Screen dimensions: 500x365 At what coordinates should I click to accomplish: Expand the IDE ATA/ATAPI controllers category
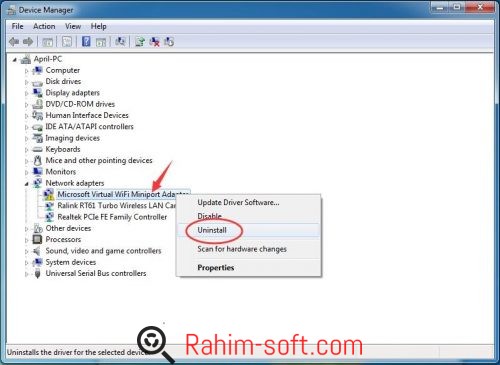27,127
